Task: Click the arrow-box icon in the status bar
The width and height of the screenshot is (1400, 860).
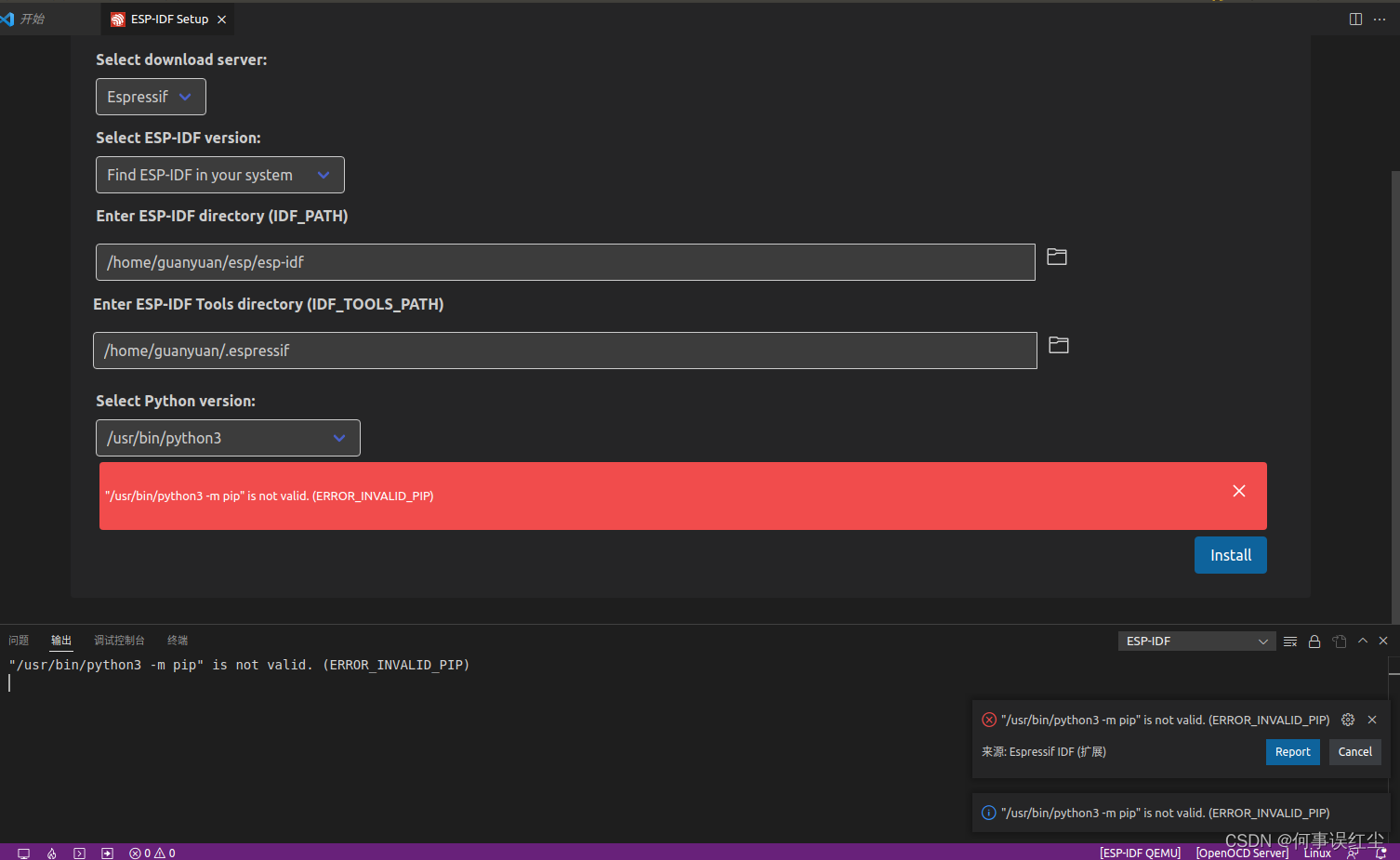Action: point(108,853)
